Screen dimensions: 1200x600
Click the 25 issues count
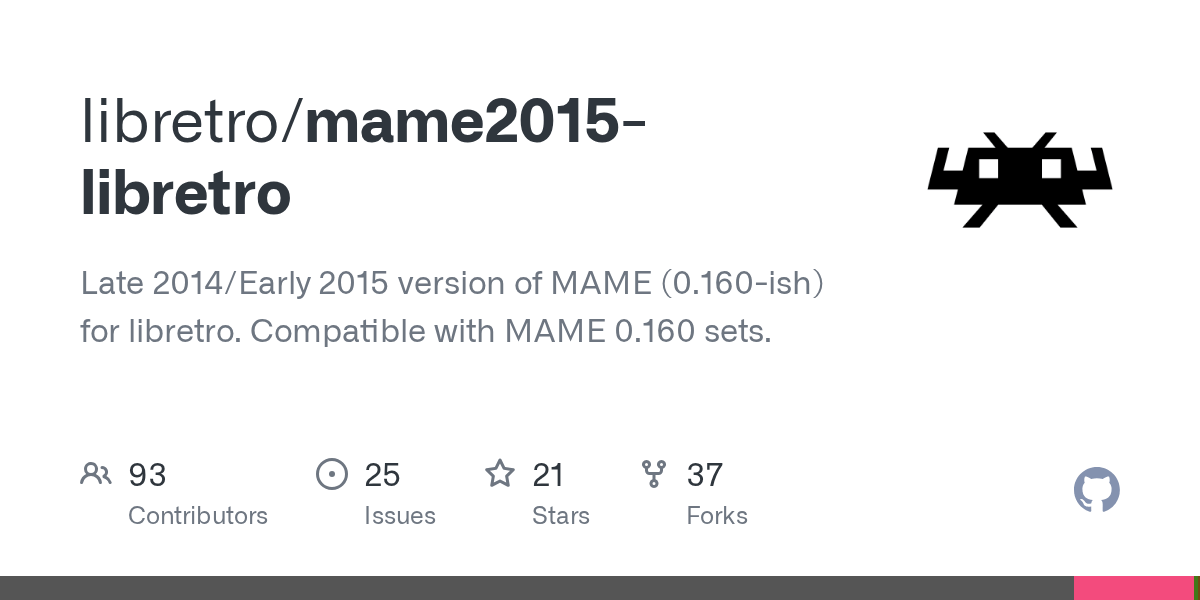coord(382,474)
